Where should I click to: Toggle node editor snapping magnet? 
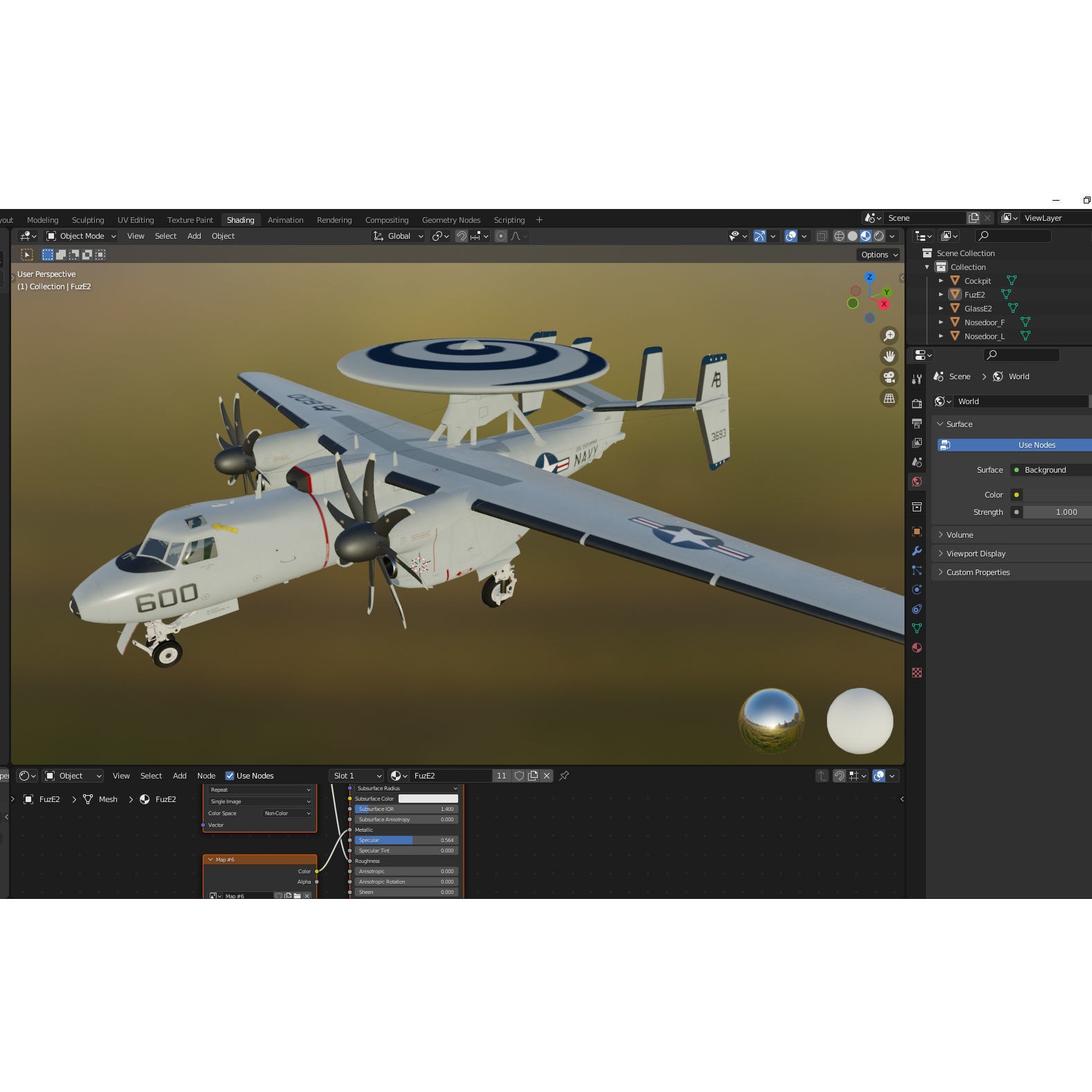tap(839, 776)
